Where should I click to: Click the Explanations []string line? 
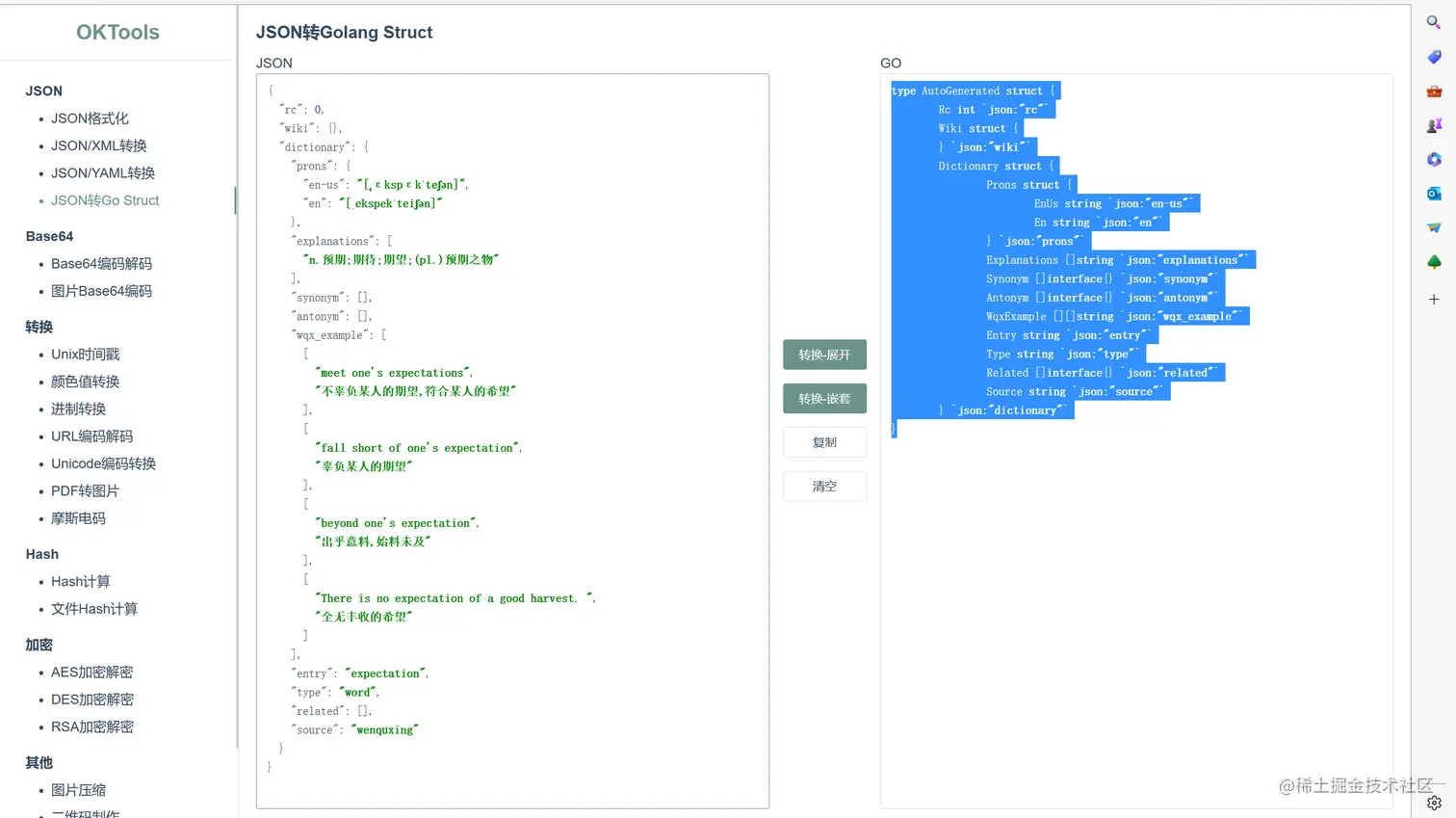(1120, 260)
